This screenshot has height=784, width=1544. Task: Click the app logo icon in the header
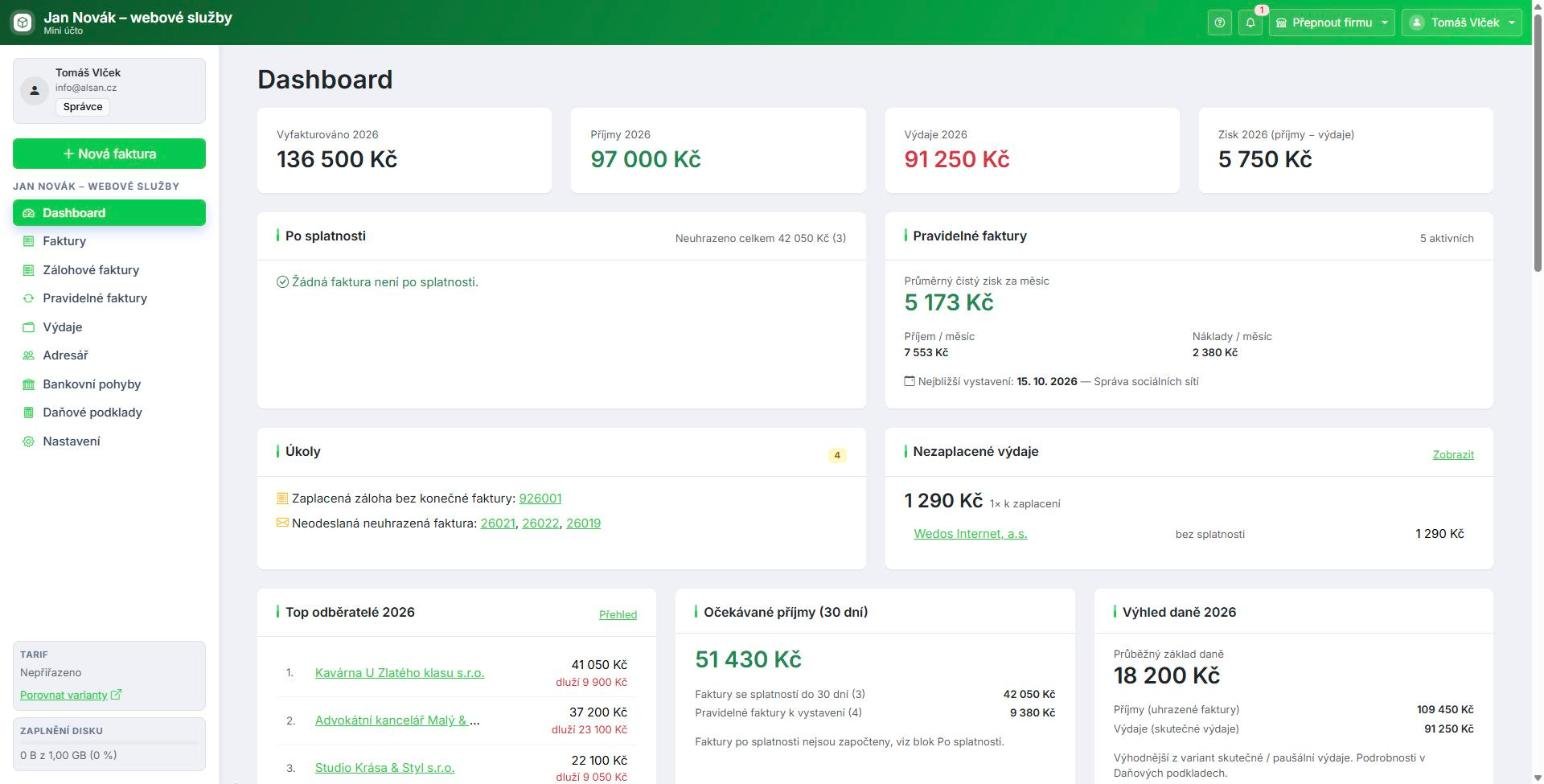(x=22, y=22)
